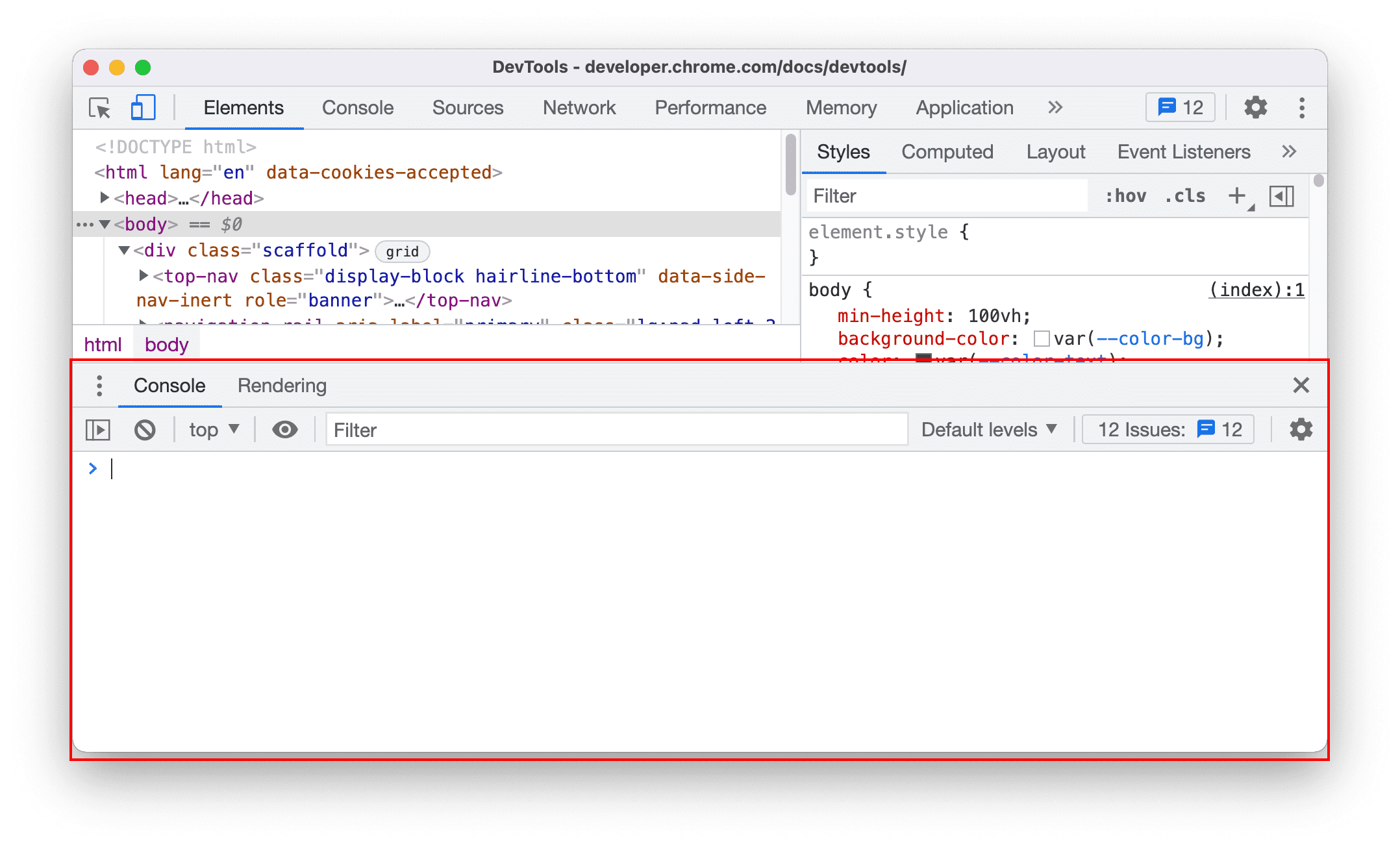Select the Elements tab
This screenshot has width=1400, height=848.
tap(244, 108)
